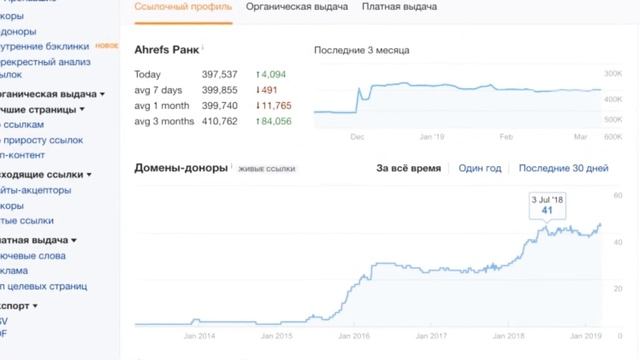The width and height of the screenshot is (640, 360).
Task: Open Перекрестный анализ ссылок link
Action: (x=45, y=68)
